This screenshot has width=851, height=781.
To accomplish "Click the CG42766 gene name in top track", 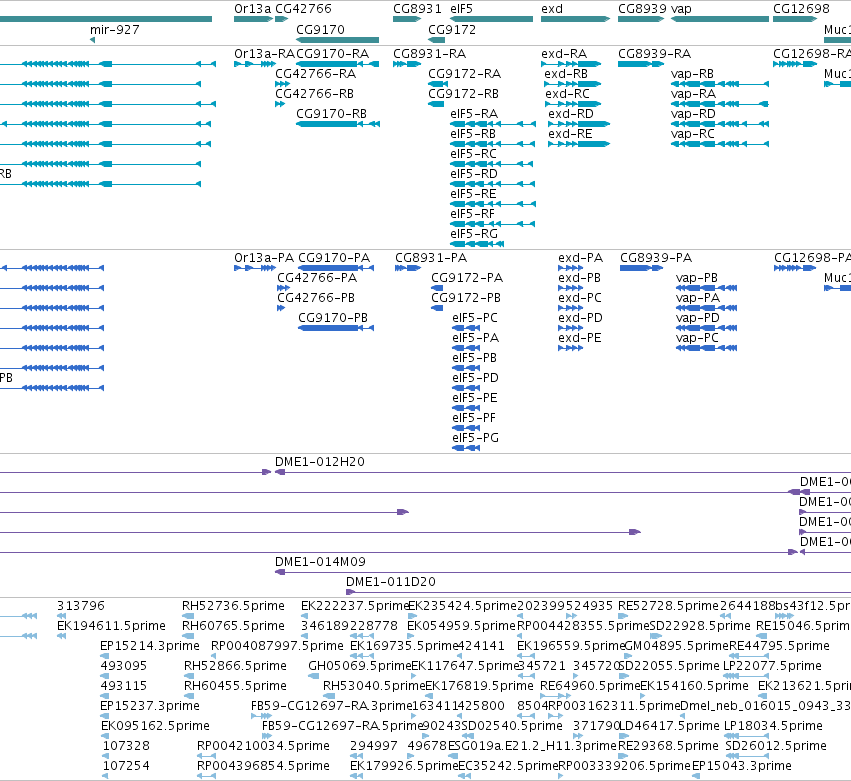I will point(303,9).
